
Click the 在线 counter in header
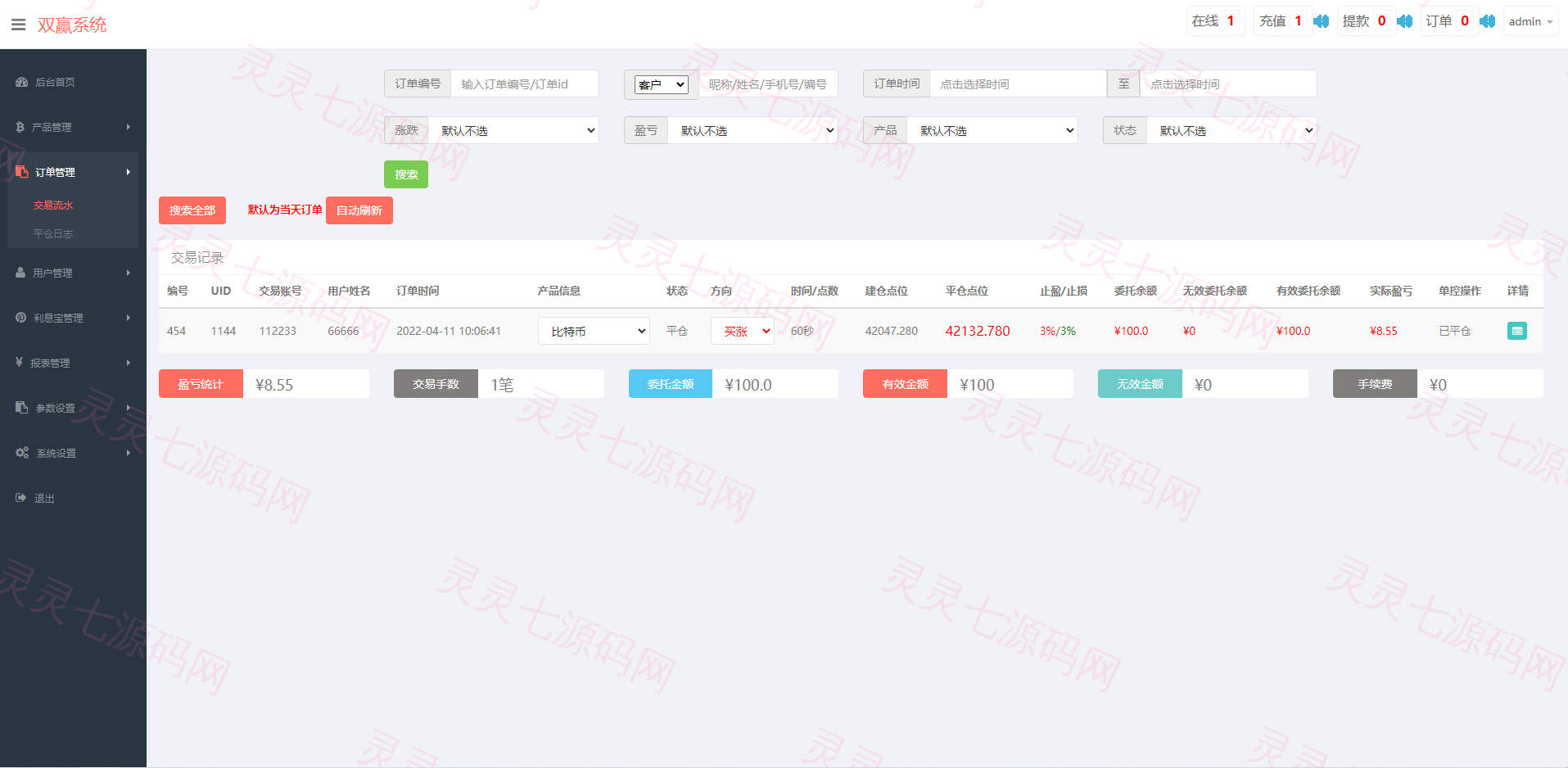pyautogui.click(x=1215, y=21)
